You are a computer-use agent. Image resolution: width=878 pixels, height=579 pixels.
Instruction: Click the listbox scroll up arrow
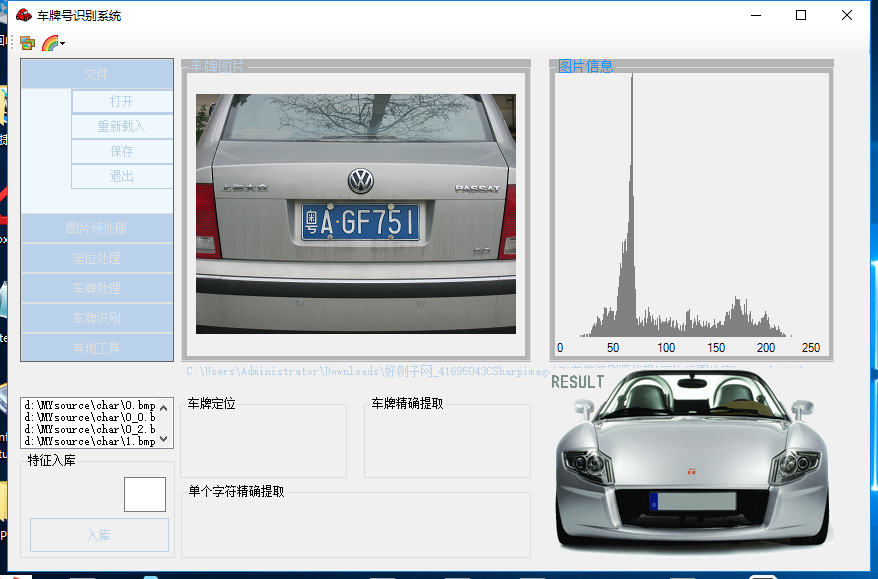tap(164, 408)
